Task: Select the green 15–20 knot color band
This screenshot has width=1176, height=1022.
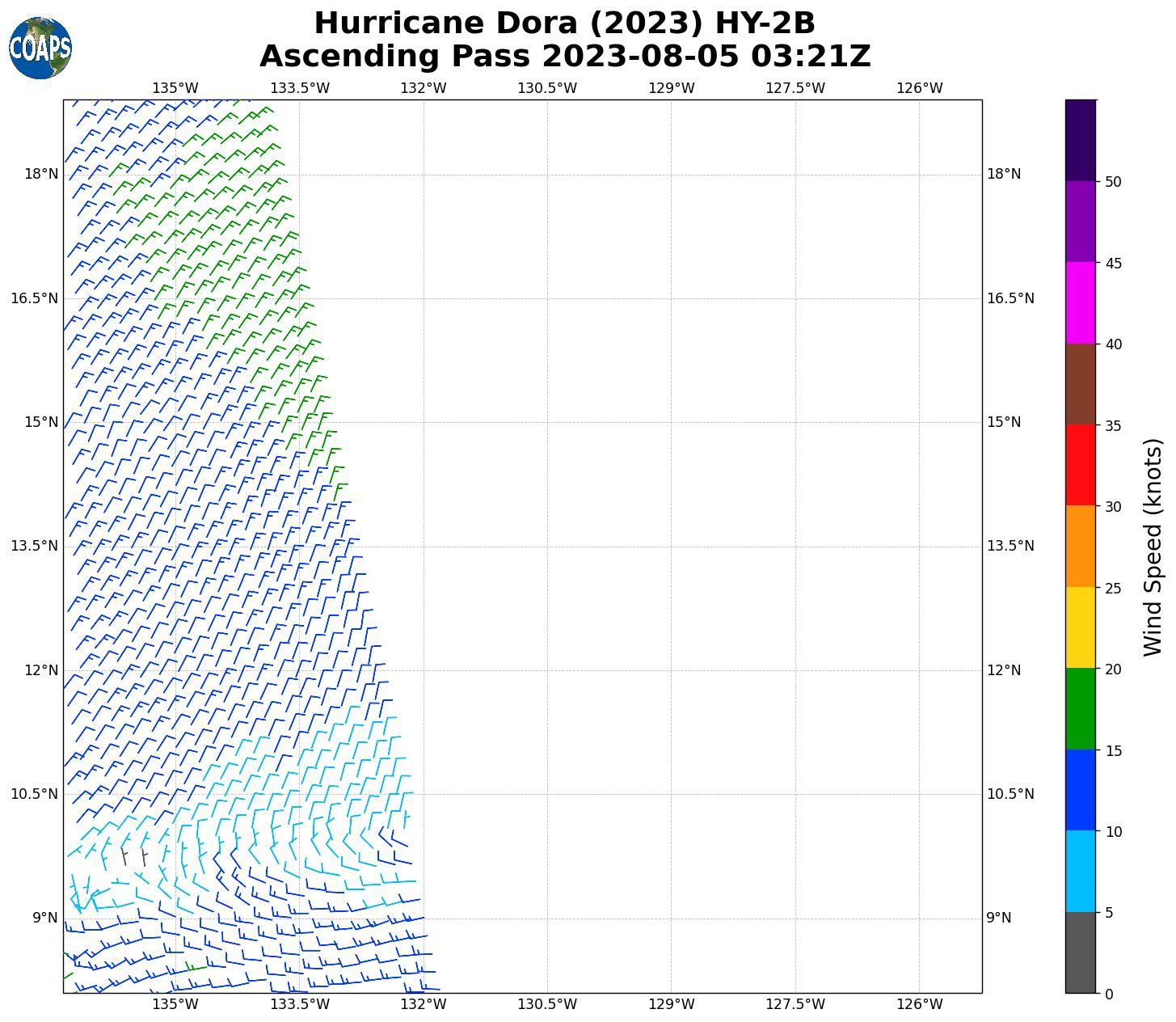Action: (1080, 709)
